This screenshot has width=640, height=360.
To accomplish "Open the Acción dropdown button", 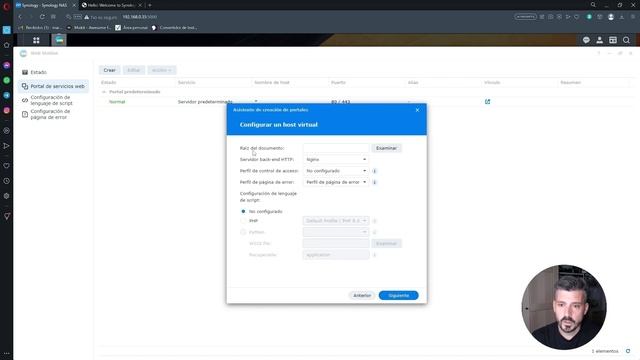I will point(162,70).
